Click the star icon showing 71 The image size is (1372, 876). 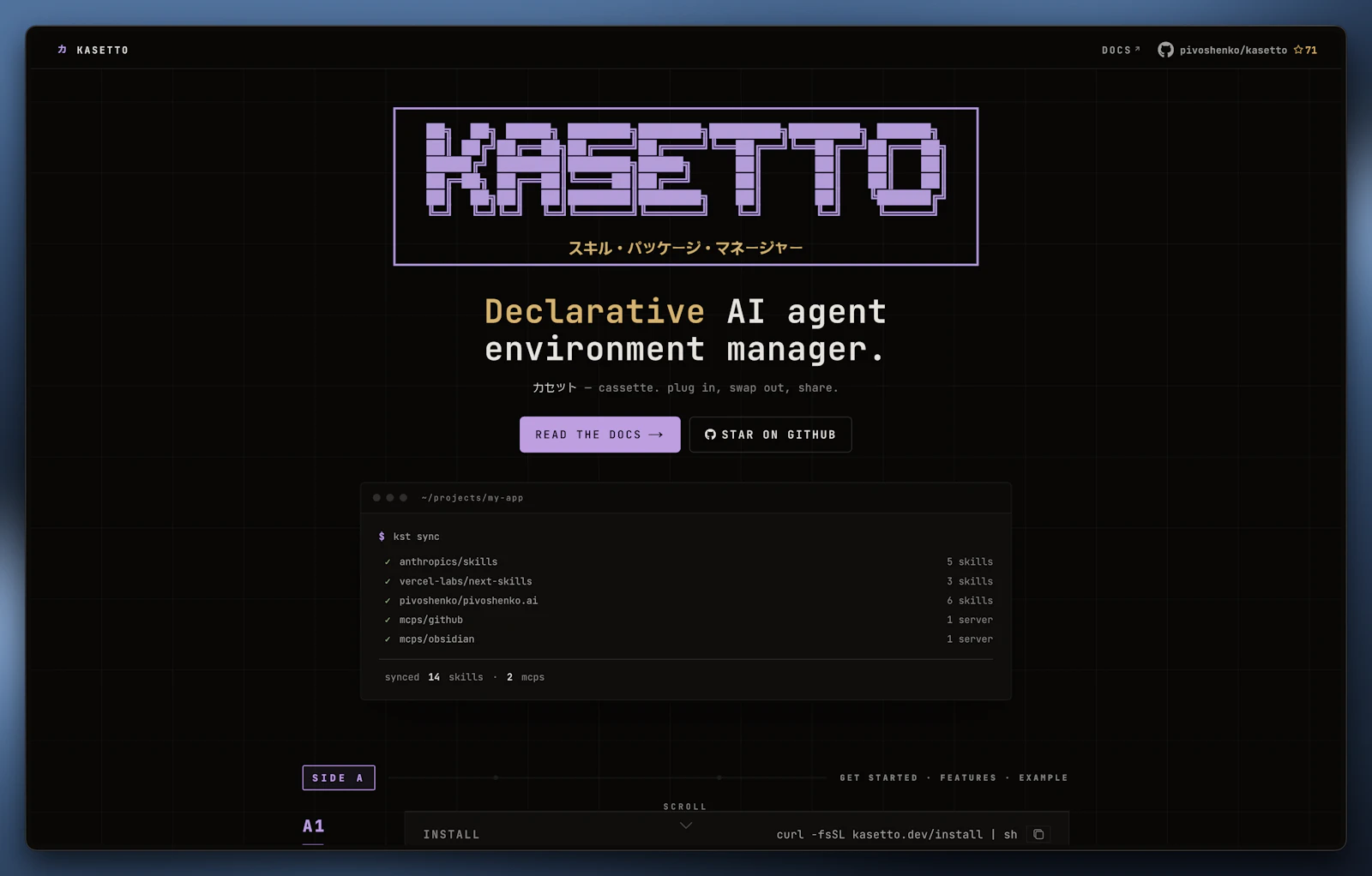[x=1298, y=50]
